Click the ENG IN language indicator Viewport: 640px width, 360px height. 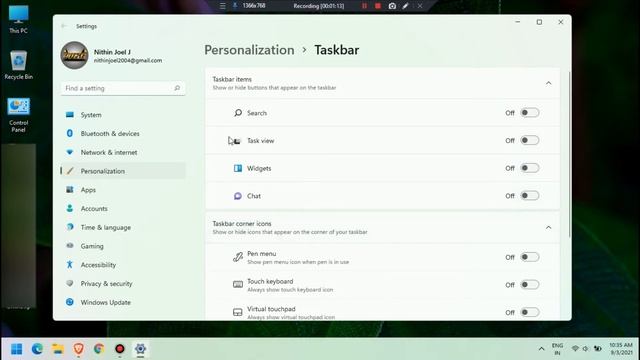coord(557,349)
